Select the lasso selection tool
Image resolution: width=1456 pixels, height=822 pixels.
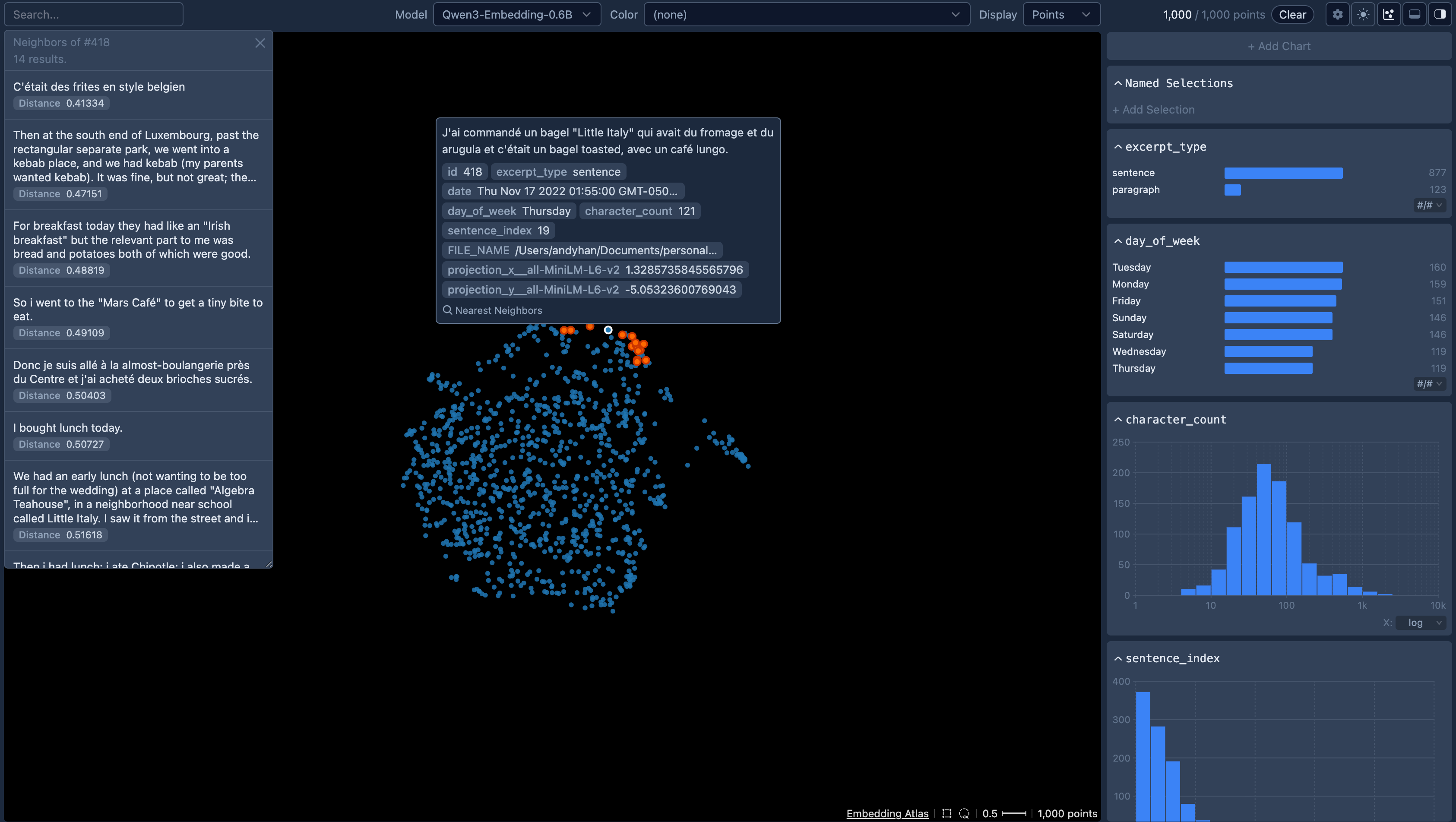(964, 813)
